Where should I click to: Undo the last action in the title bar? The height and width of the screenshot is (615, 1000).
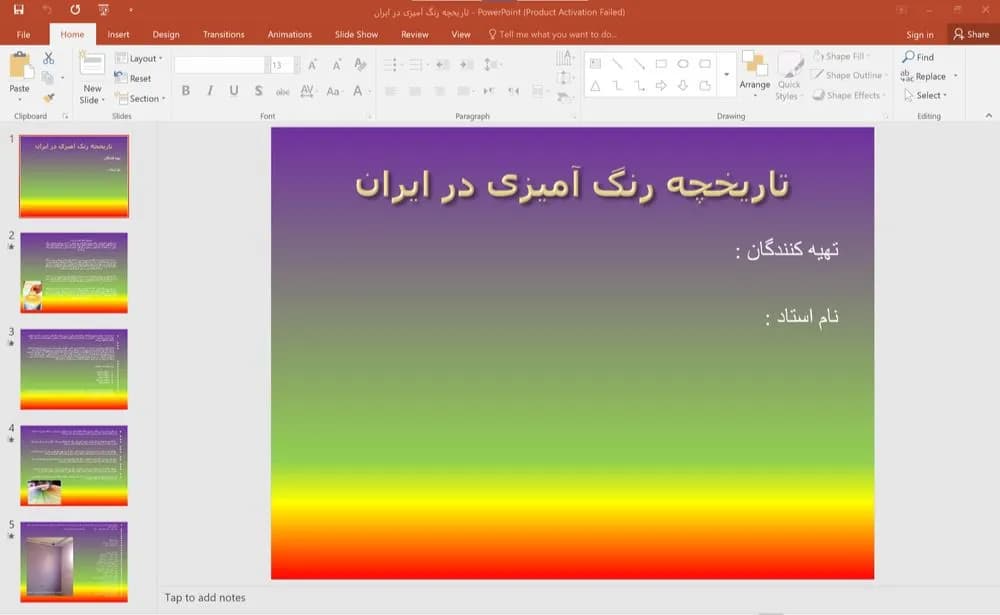[x=47, y=10]
